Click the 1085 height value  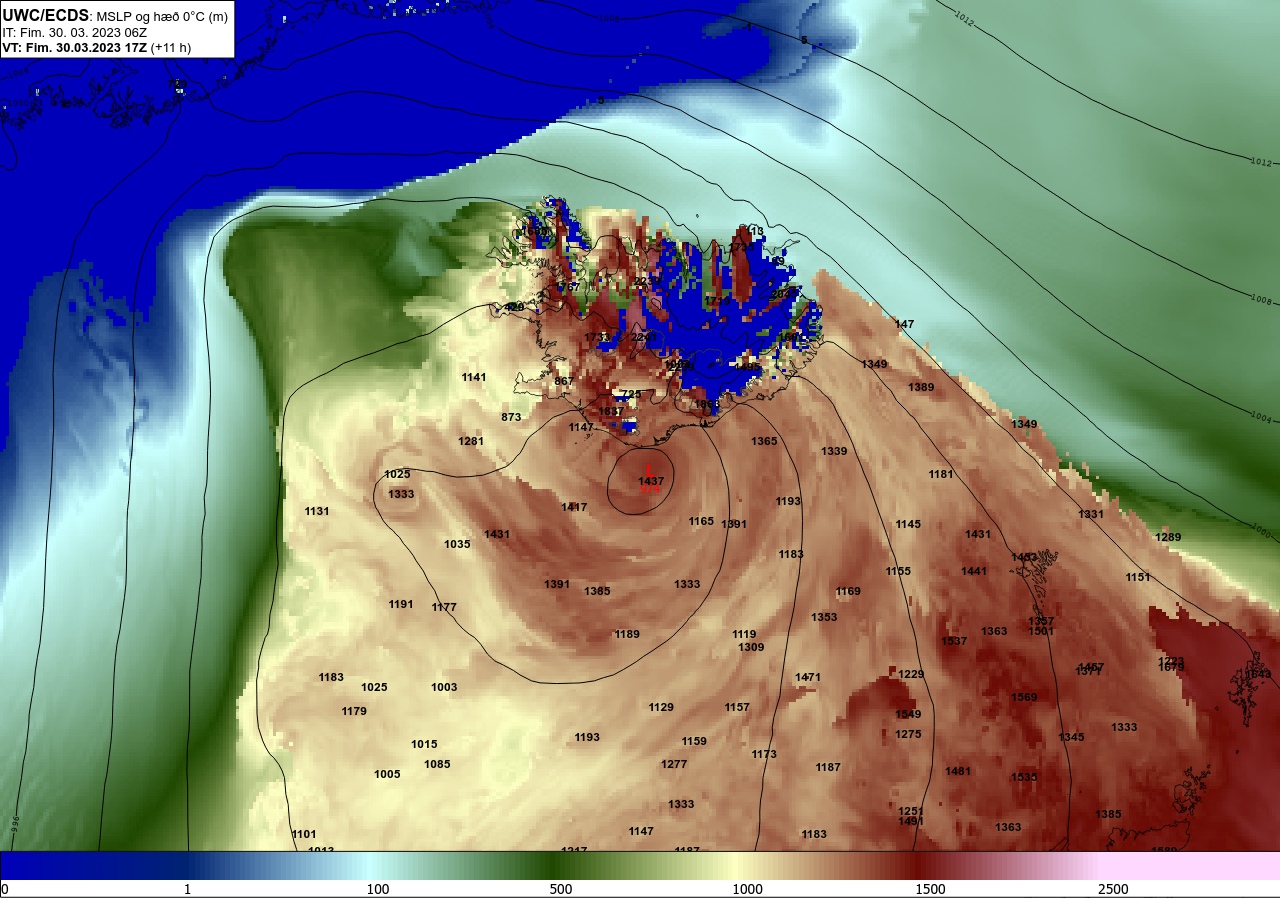click(x=437, y=764)
